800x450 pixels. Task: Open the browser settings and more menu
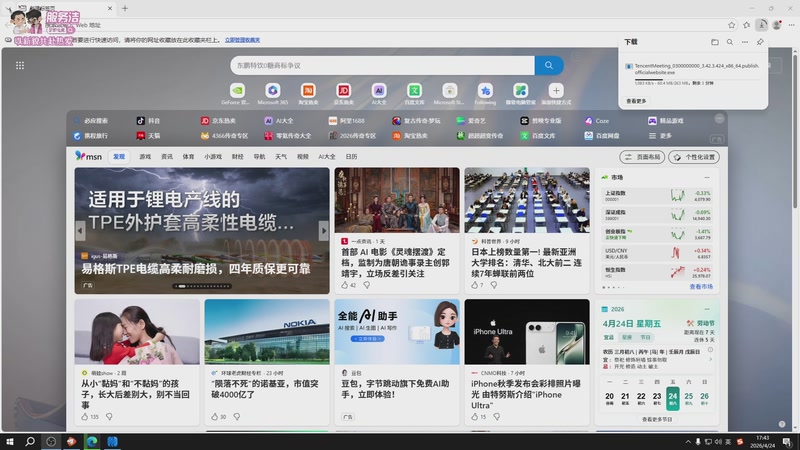coord(792,25)
